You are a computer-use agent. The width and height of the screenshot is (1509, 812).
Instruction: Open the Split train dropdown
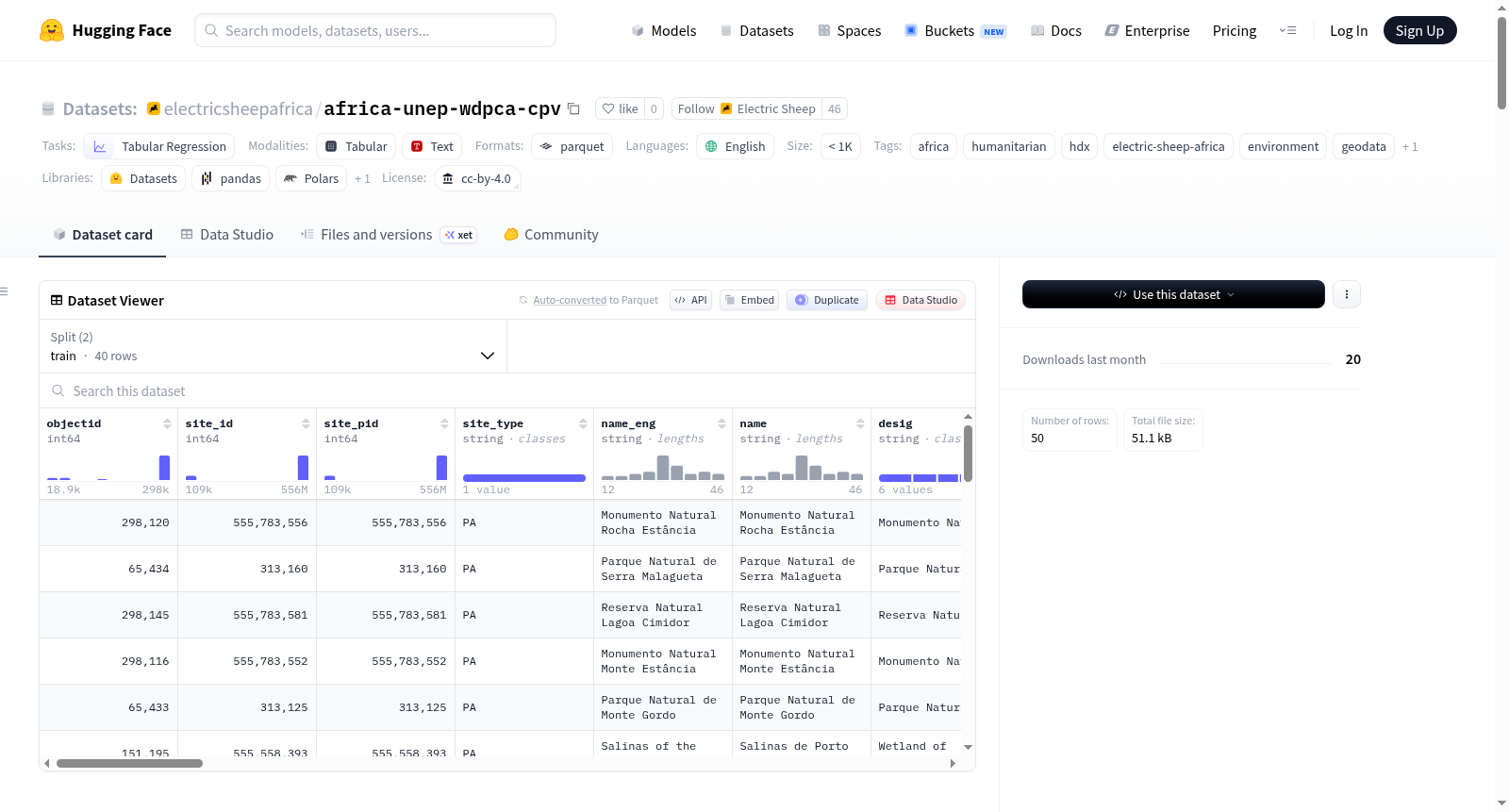coord(273,346)
